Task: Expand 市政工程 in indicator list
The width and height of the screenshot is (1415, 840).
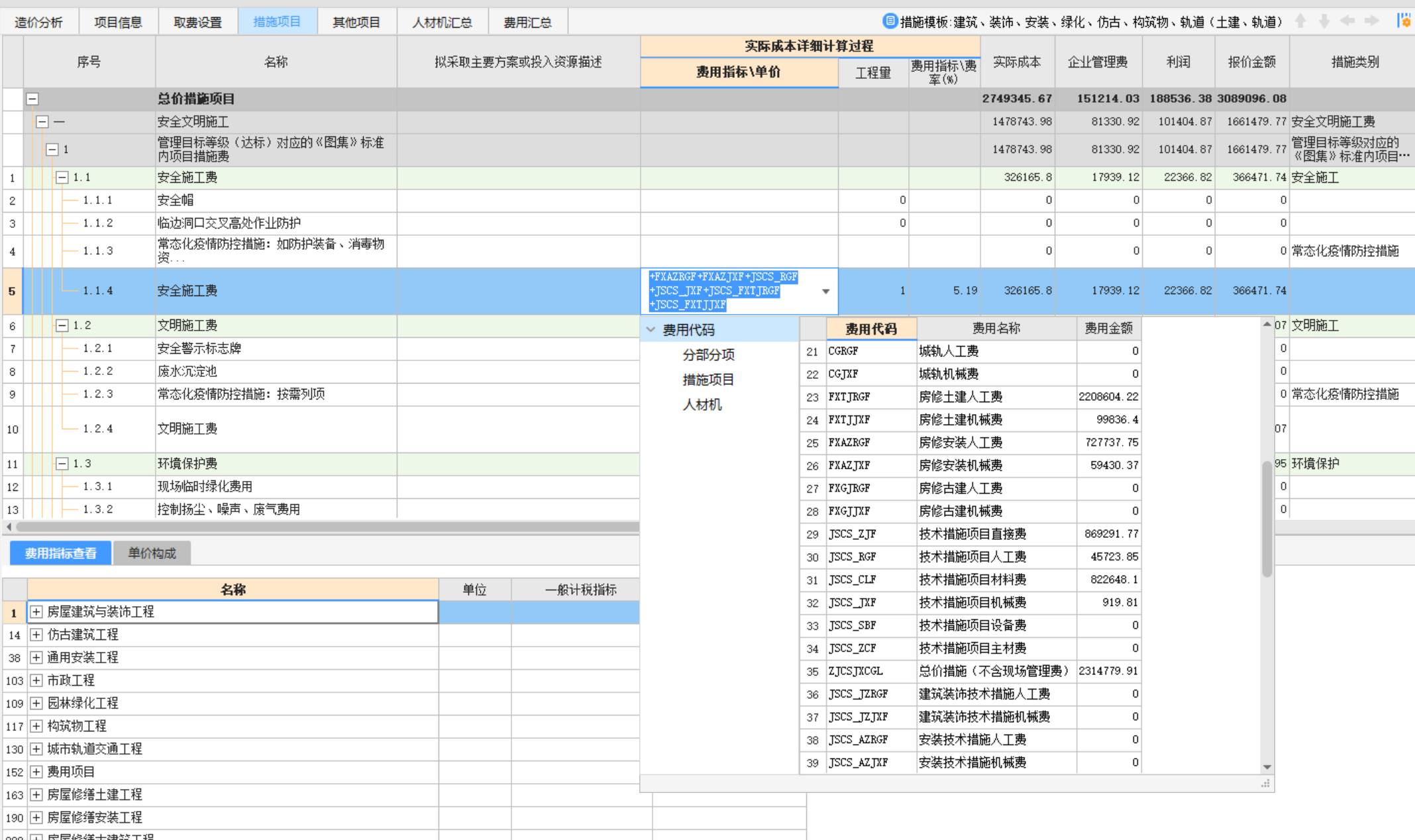Action: coord(36,680)
